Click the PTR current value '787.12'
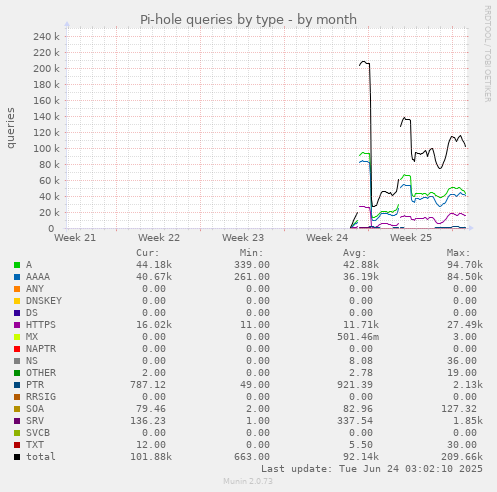This screenshot has height=492, width=497. coord(148,385)
